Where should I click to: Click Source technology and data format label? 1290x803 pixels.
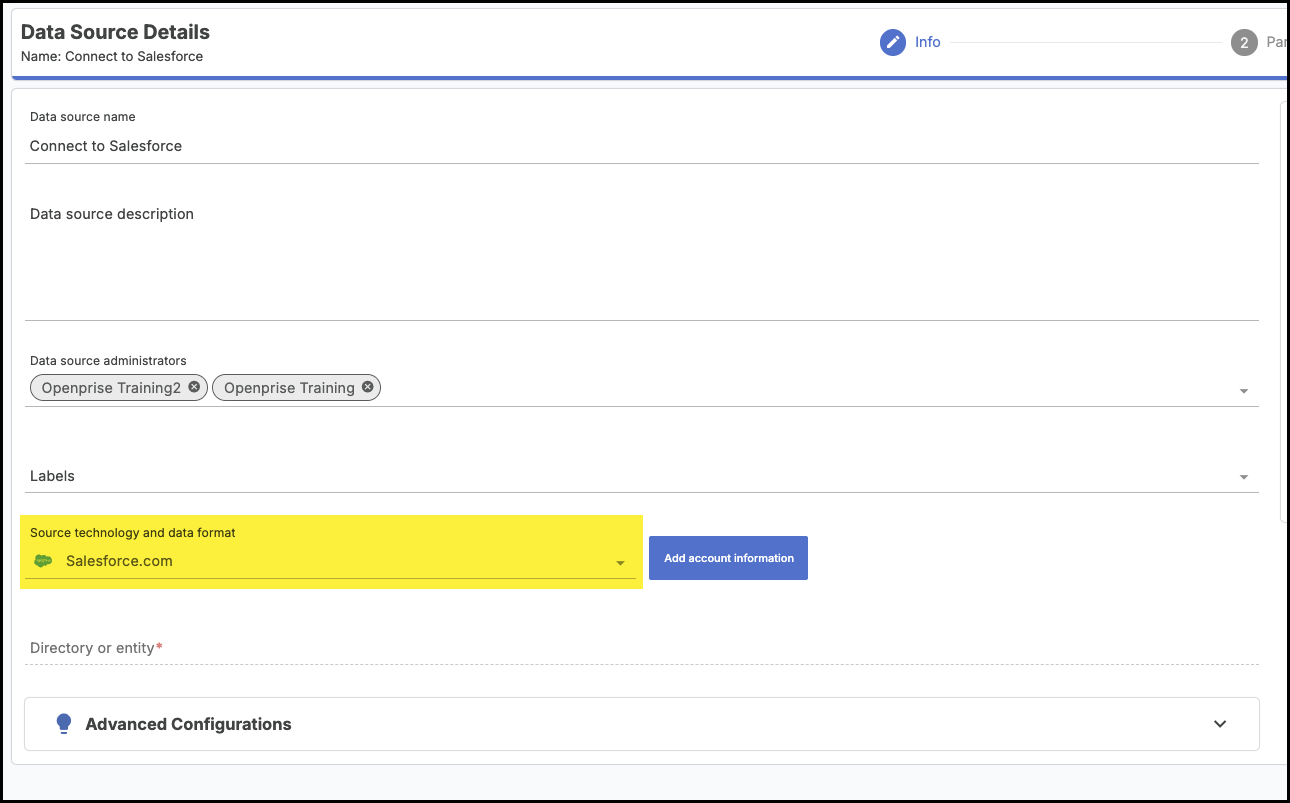click(133, 533)
